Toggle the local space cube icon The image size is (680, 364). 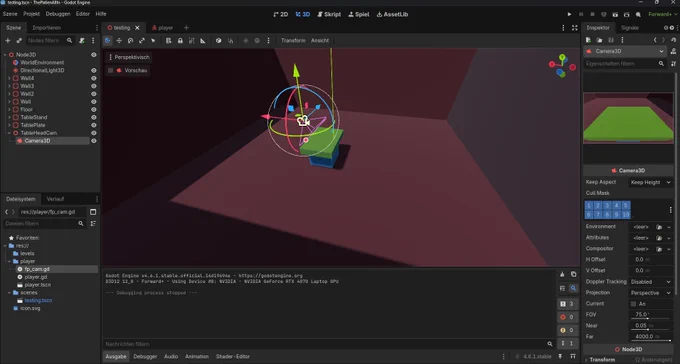point(219,40)
